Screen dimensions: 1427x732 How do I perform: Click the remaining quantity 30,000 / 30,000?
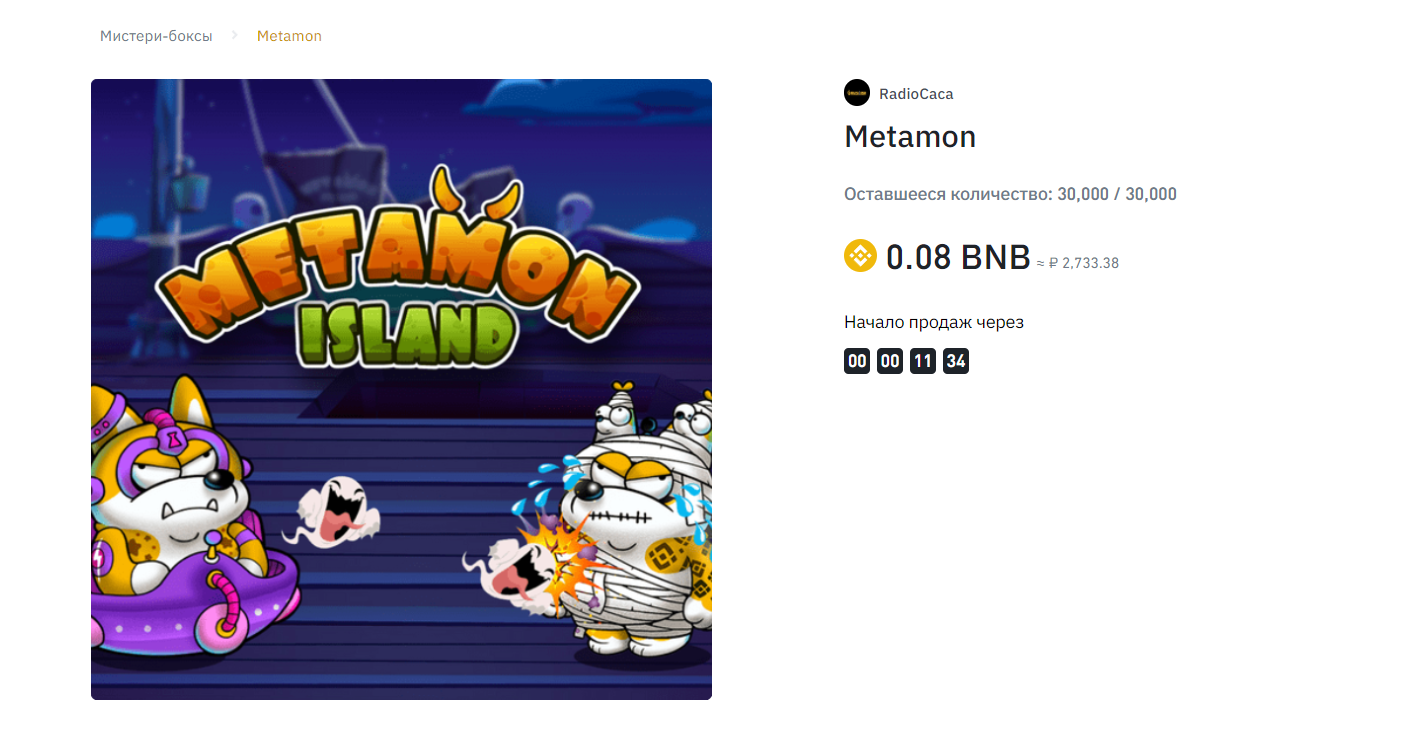1117,194
